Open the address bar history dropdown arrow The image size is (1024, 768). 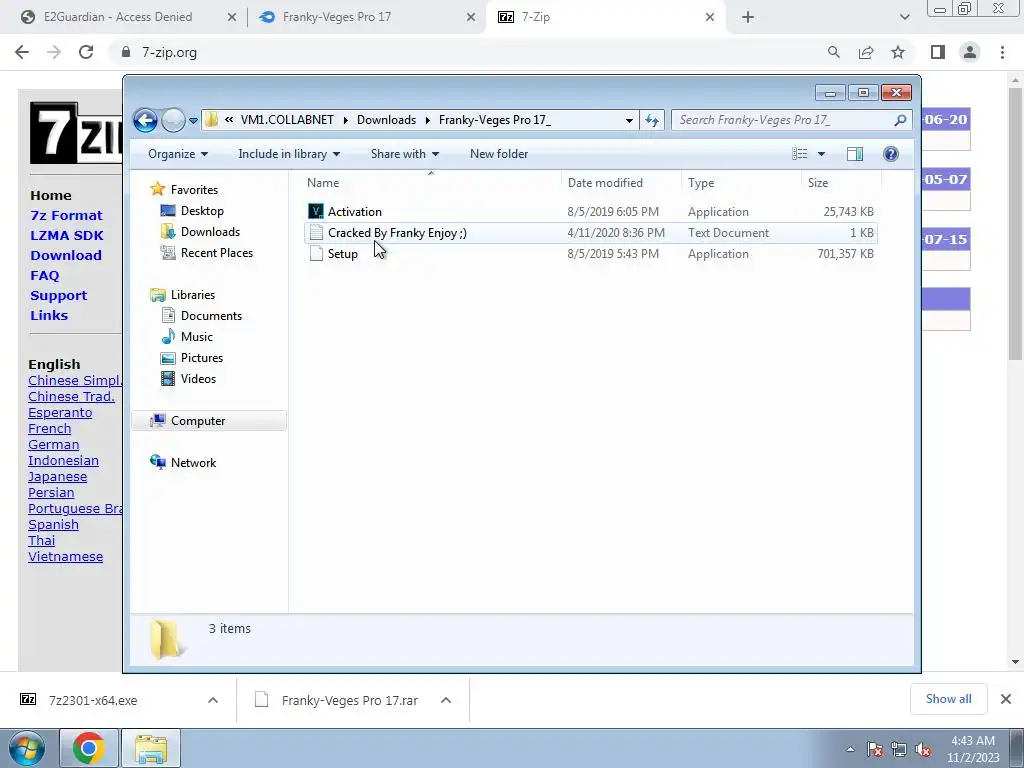[x=629, y=120]
